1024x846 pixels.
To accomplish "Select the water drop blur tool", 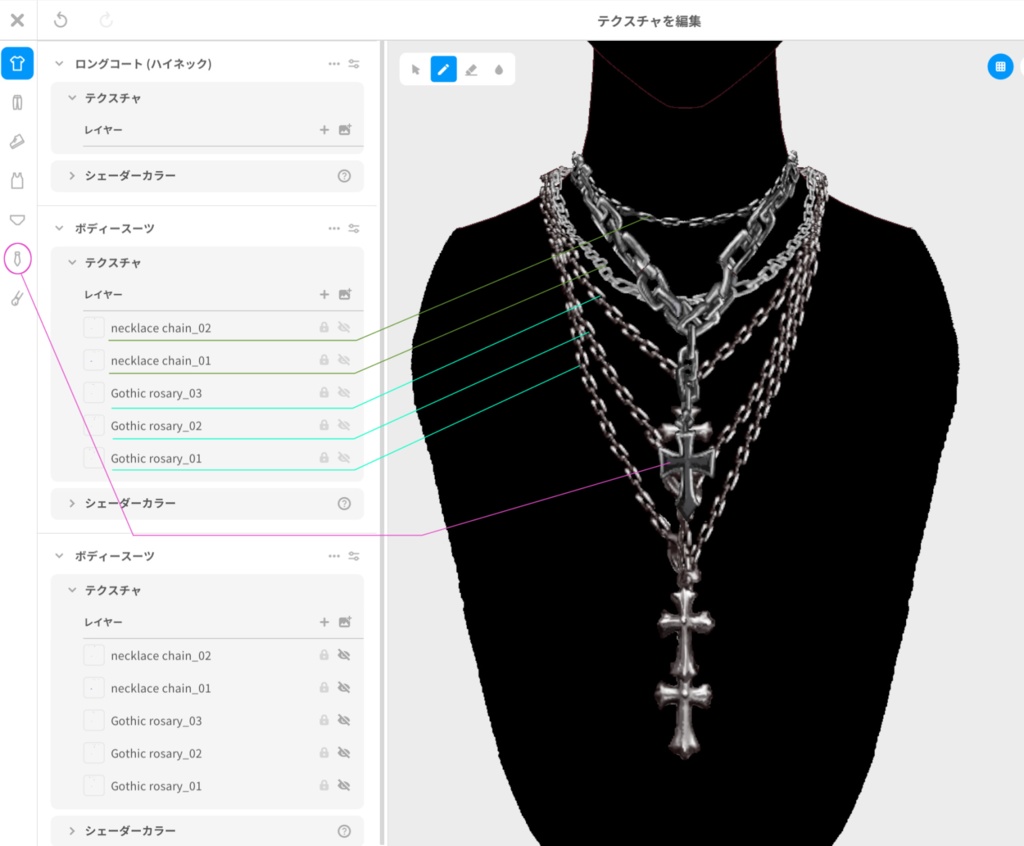I will (499, 70).
